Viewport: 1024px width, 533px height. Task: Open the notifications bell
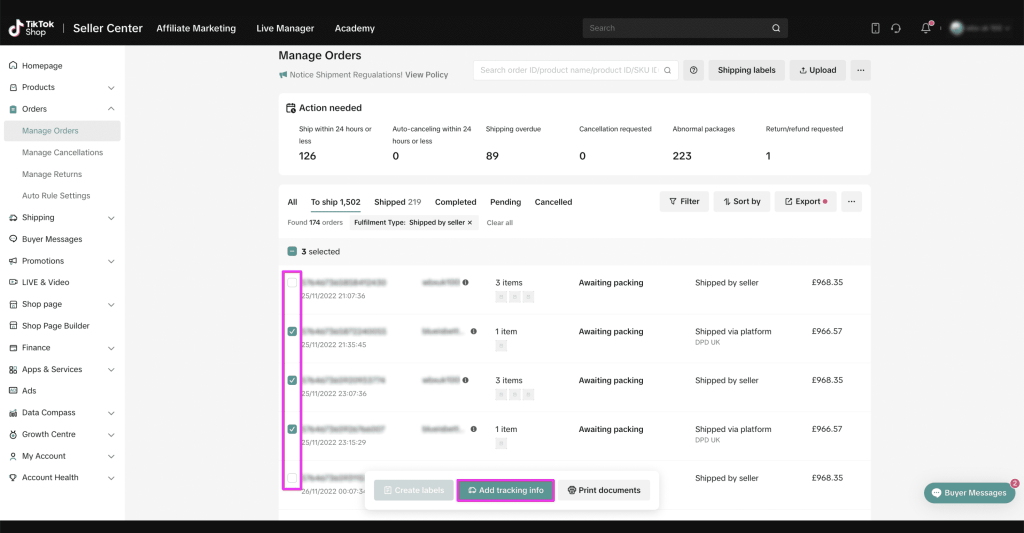tap(926, 28)
